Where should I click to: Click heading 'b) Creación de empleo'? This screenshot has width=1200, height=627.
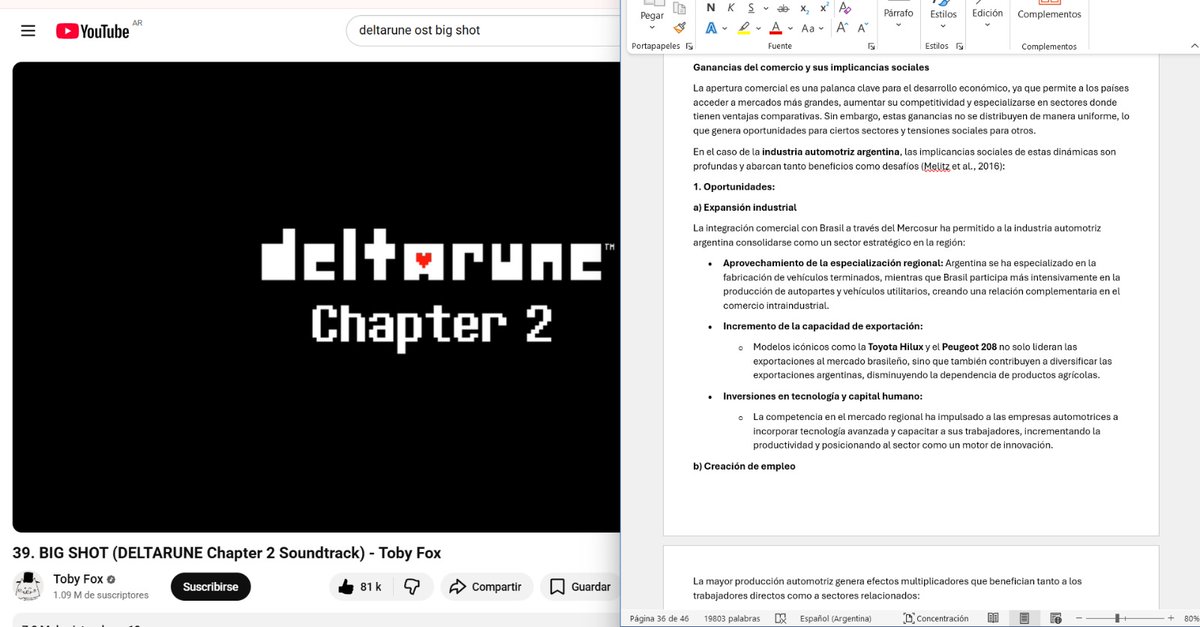point(744,466)
